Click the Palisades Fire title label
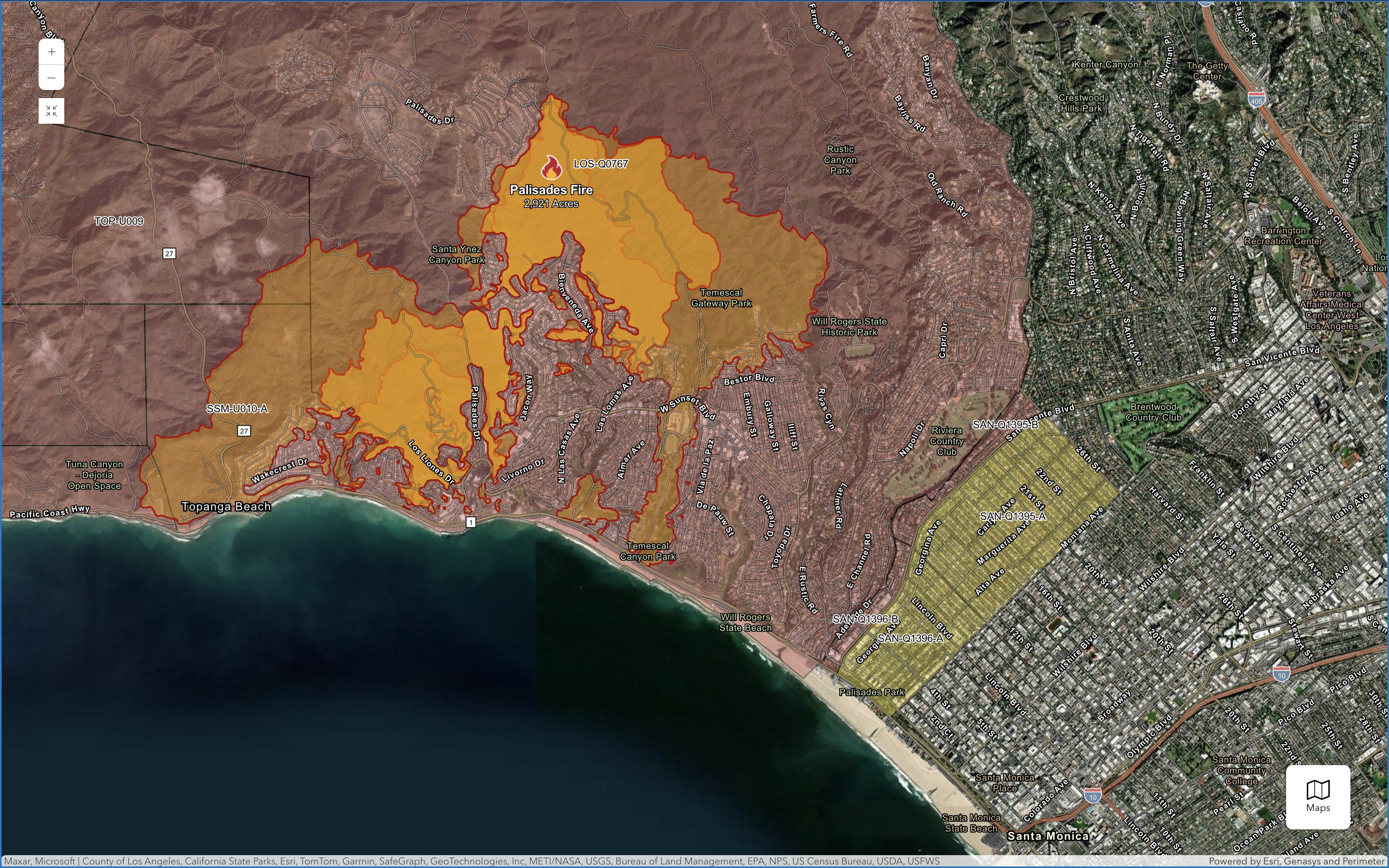 tap(551, 190)
